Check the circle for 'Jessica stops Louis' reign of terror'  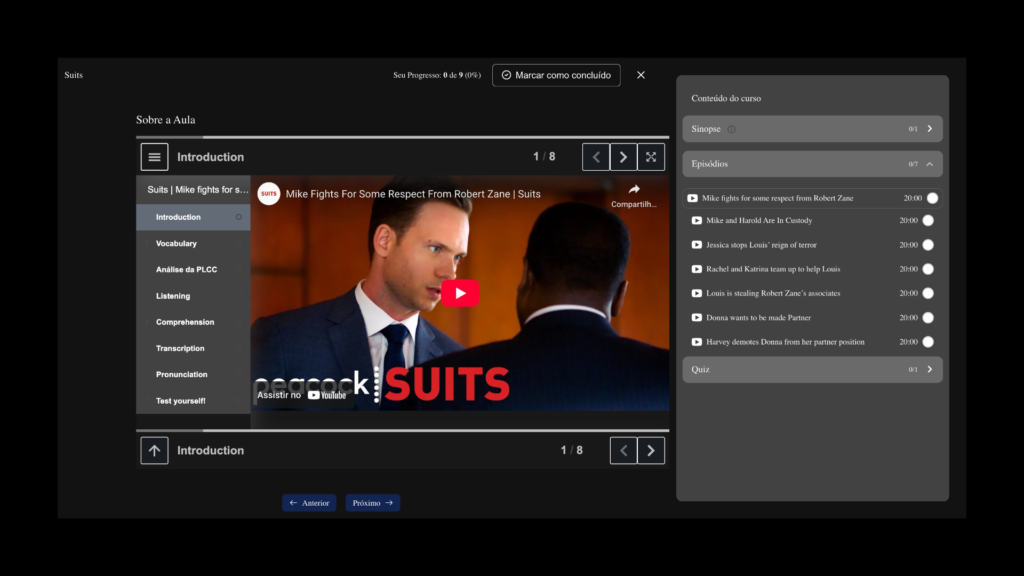tap(928, 245)
